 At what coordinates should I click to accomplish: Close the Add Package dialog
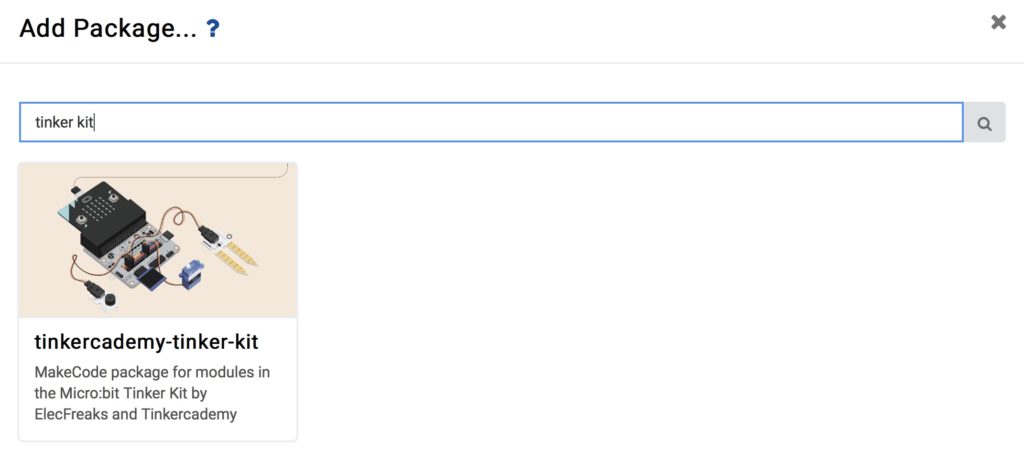tap(998, 22)
